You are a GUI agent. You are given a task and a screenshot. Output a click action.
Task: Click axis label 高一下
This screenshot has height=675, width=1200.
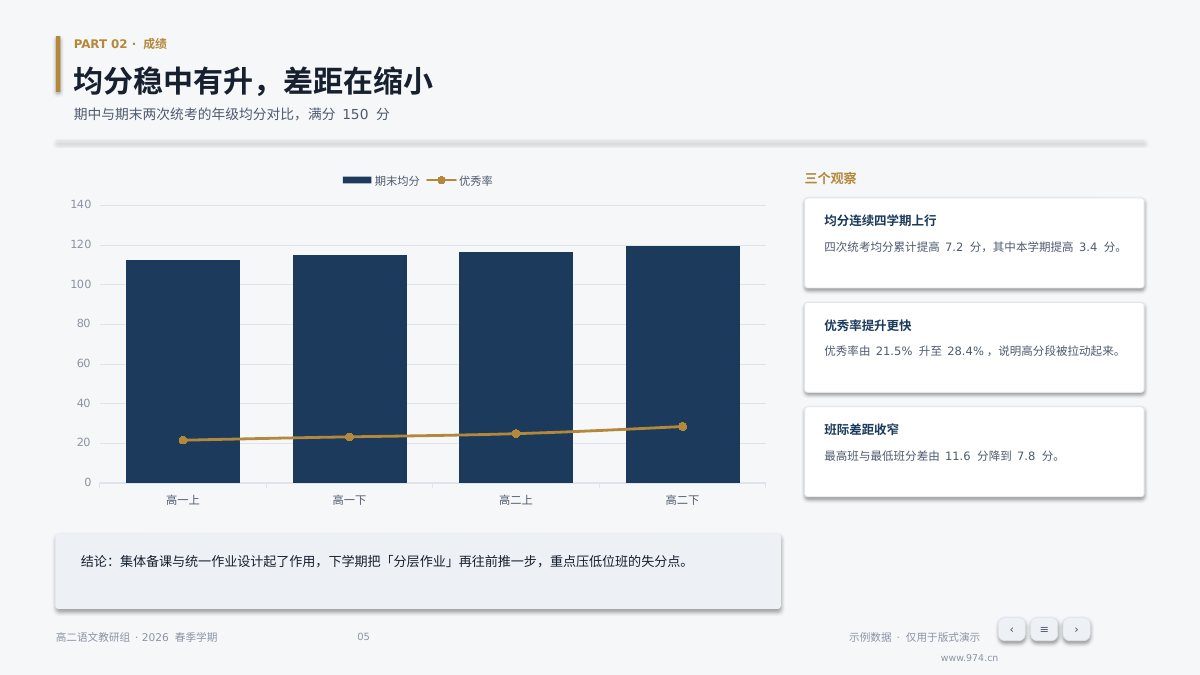pyautogui.click(x=349, y=500)
